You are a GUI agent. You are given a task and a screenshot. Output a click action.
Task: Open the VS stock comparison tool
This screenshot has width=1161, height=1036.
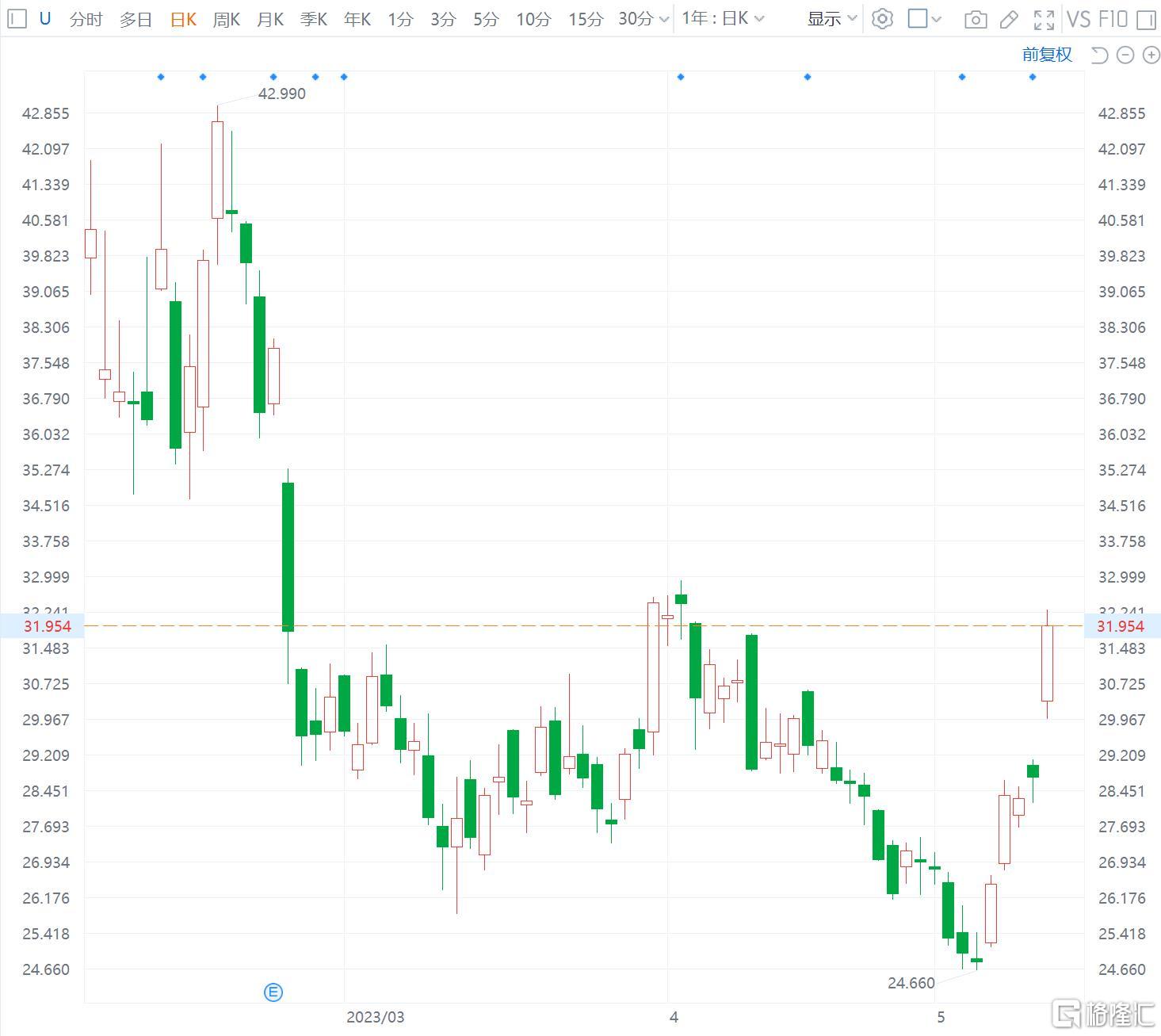(x=1079, y=19)
